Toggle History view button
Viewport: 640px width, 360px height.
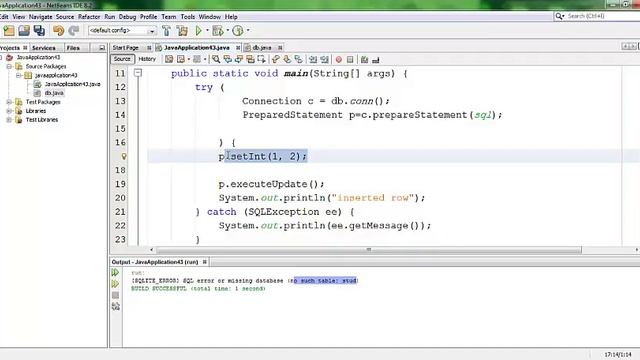[147, 59]
